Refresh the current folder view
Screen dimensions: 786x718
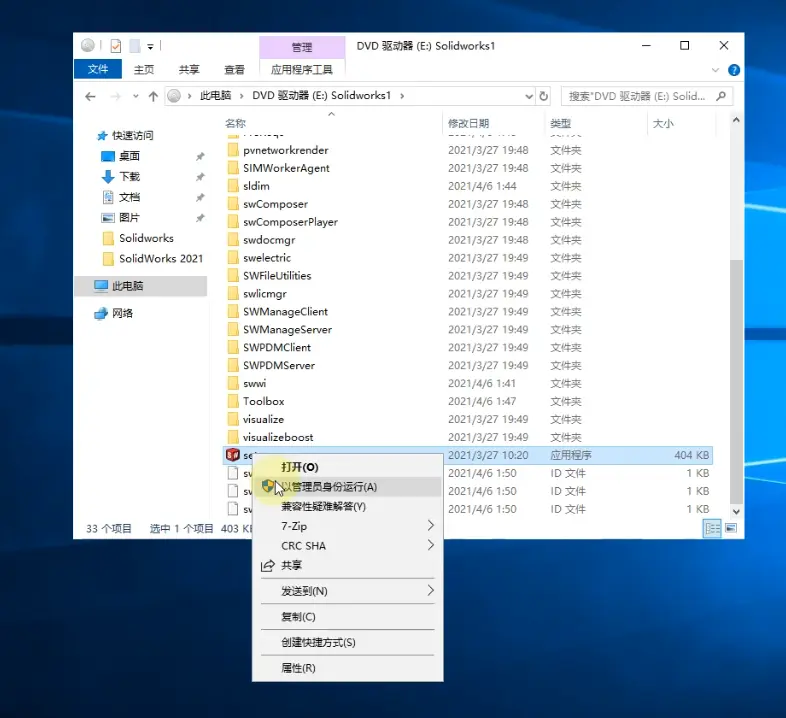543,96
